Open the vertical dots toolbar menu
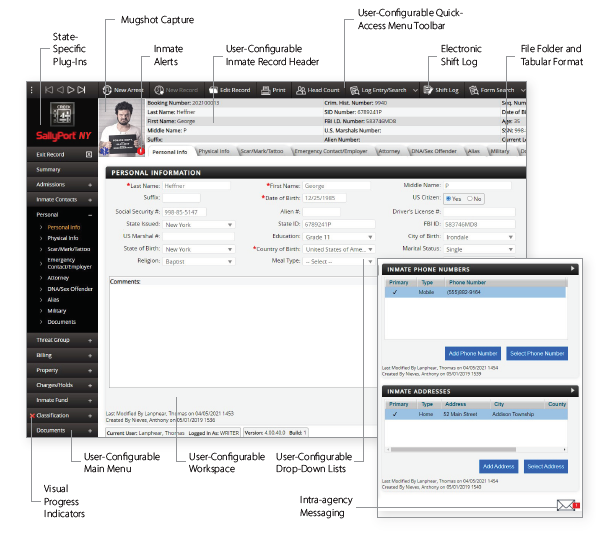 click(32, 90)
